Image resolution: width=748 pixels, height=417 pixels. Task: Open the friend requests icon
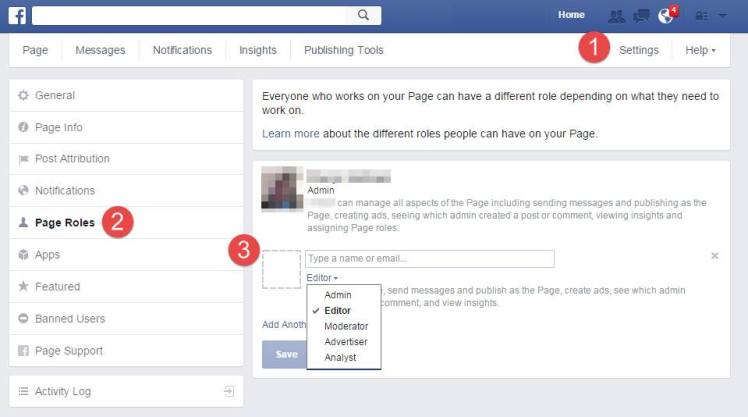click(x=616, y=16)
